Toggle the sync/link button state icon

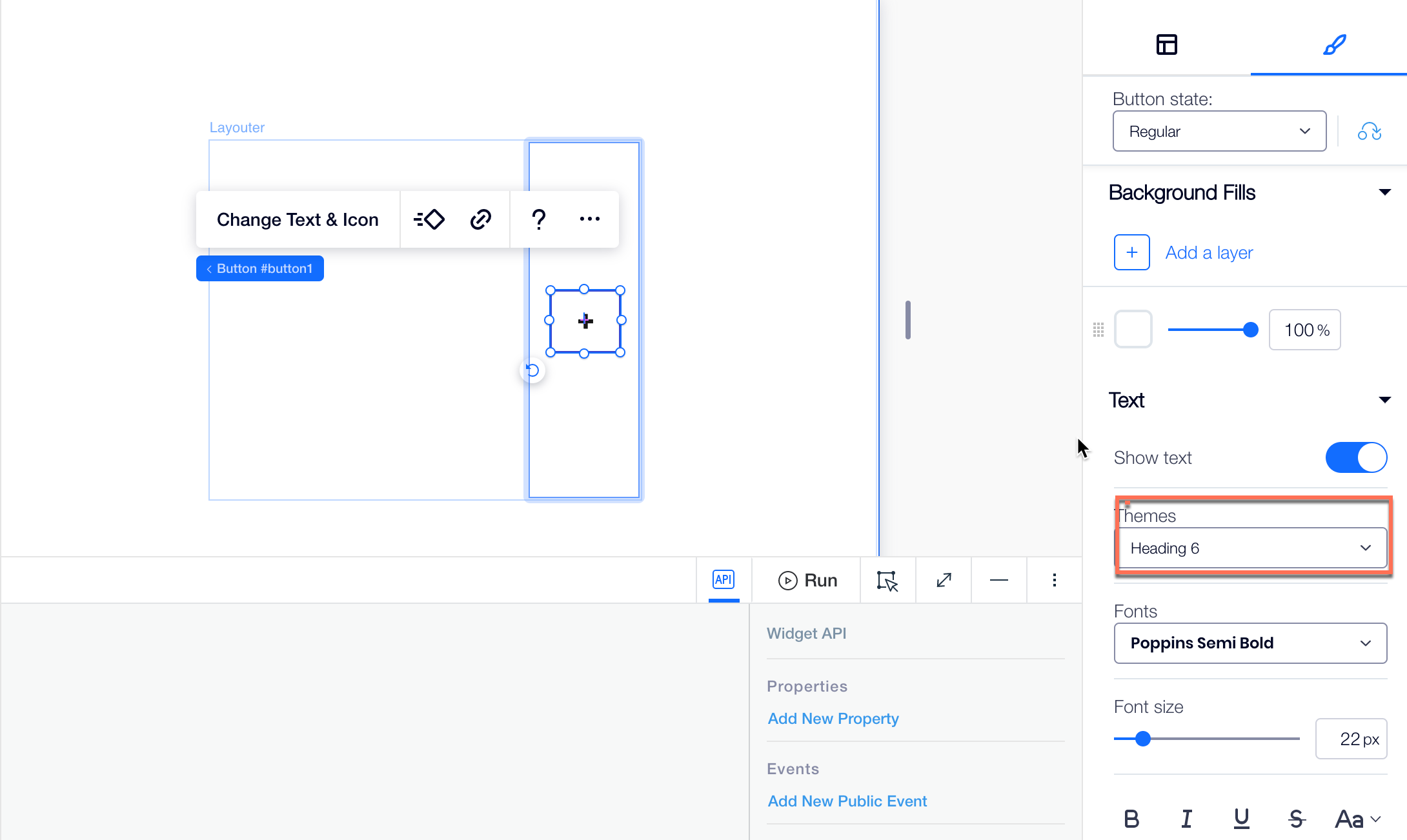click(1369, 131)
